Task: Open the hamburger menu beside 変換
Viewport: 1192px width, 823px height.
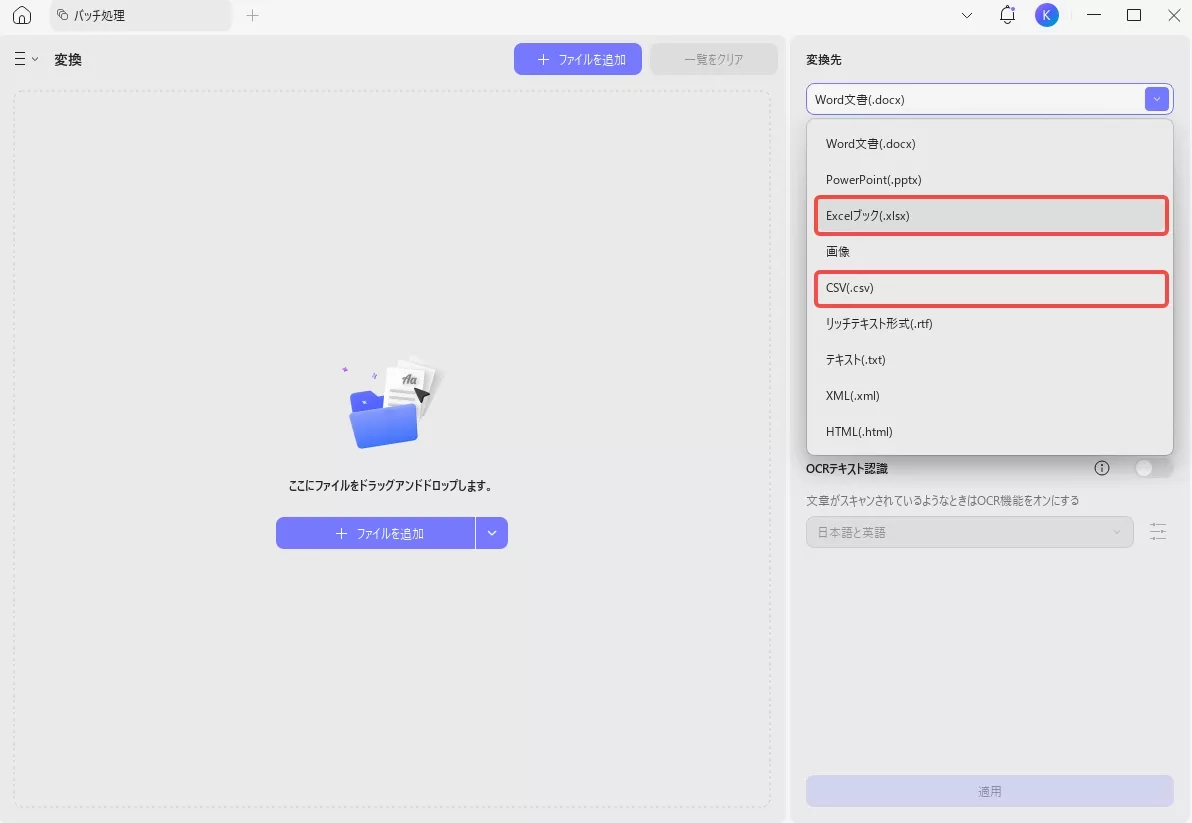Action: 26,59
